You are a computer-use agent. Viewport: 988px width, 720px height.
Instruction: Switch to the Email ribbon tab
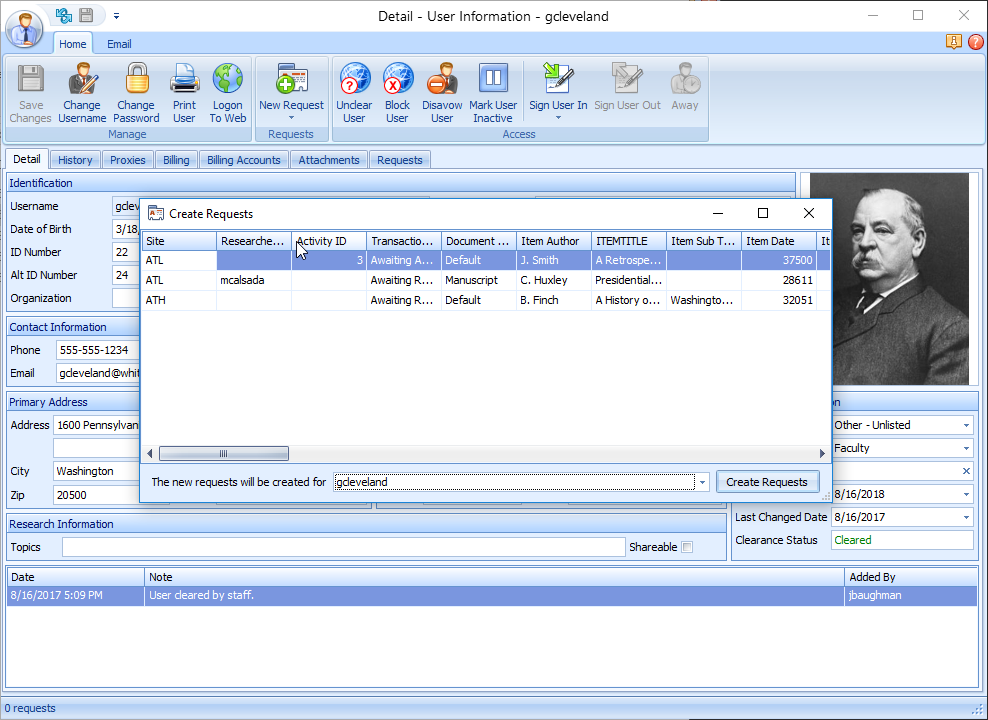(x=119, y=43)
